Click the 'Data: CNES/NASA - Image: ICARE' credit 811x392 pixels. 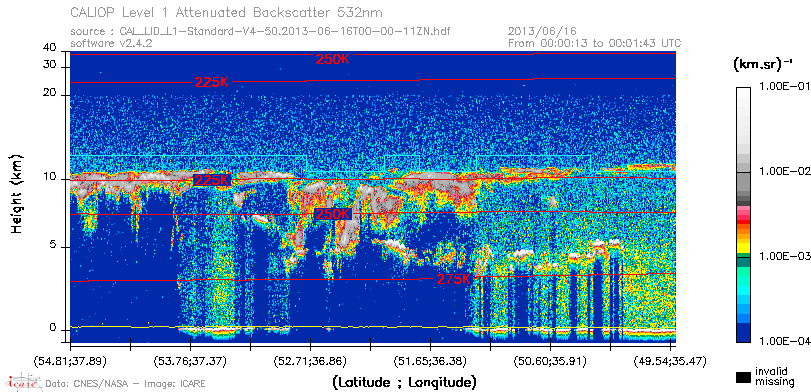126,384
